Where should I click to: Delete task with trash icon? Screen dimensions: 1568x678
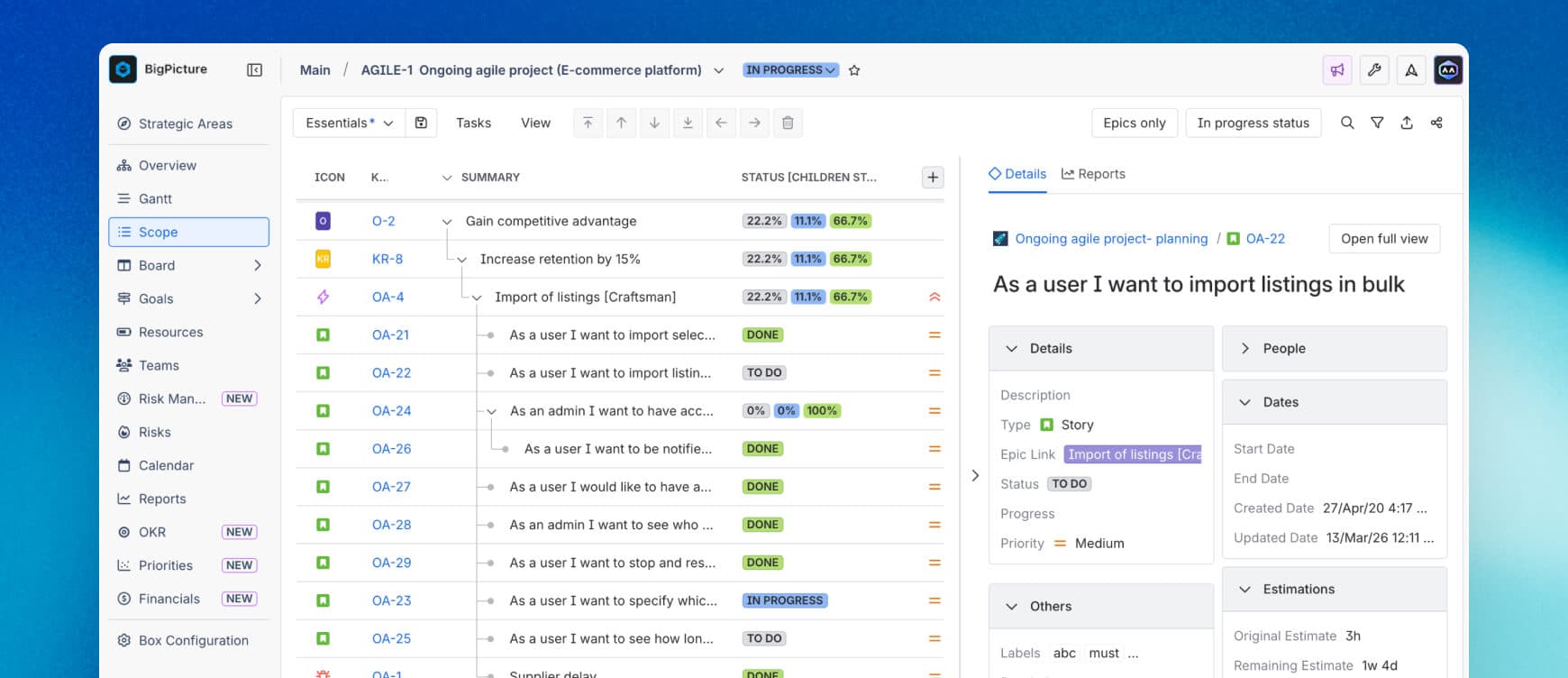788,123
